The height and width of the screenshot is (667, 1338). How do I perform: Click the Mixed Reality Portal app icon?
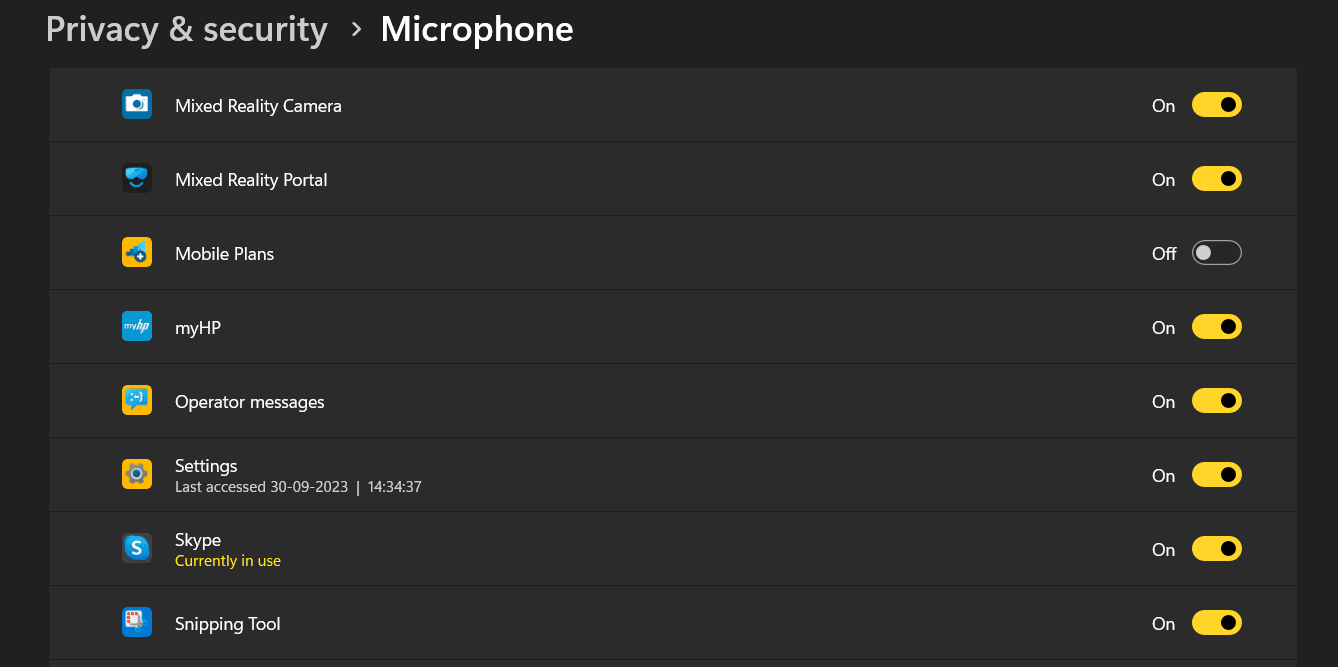click(x=137, y=178)
